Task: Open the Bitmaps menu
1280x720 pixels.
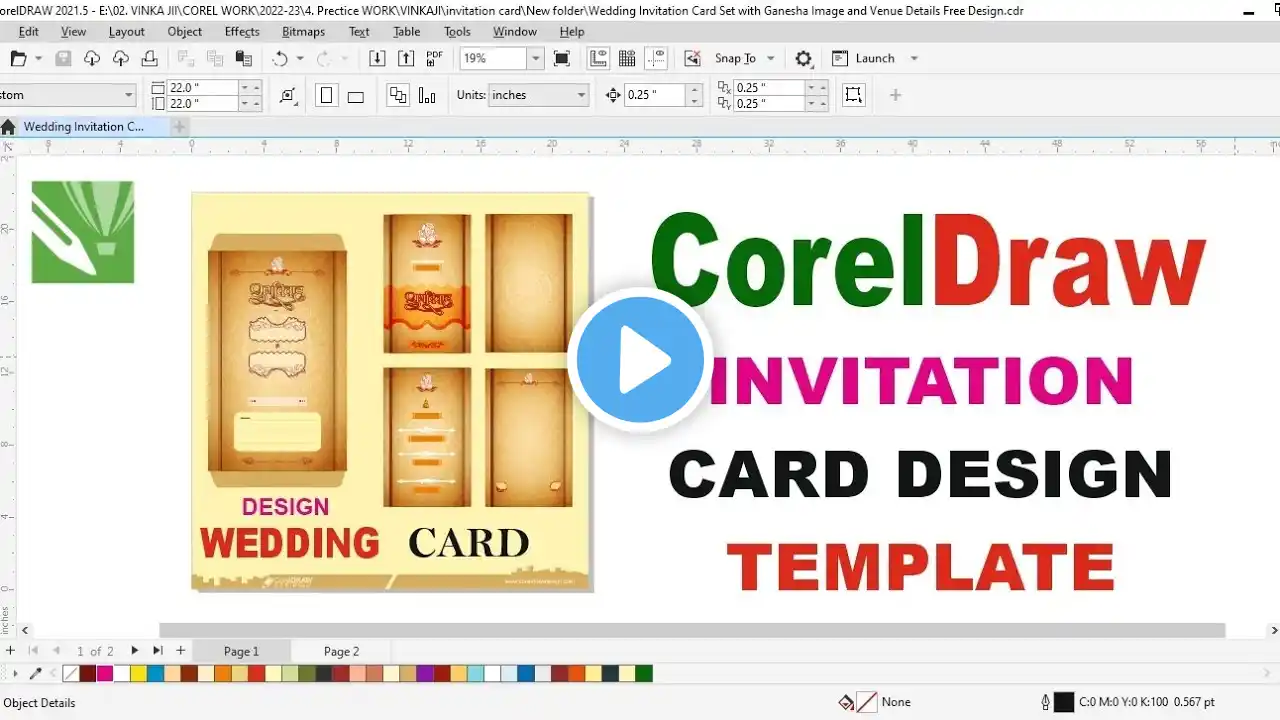Action: click(x=303, y=32)
